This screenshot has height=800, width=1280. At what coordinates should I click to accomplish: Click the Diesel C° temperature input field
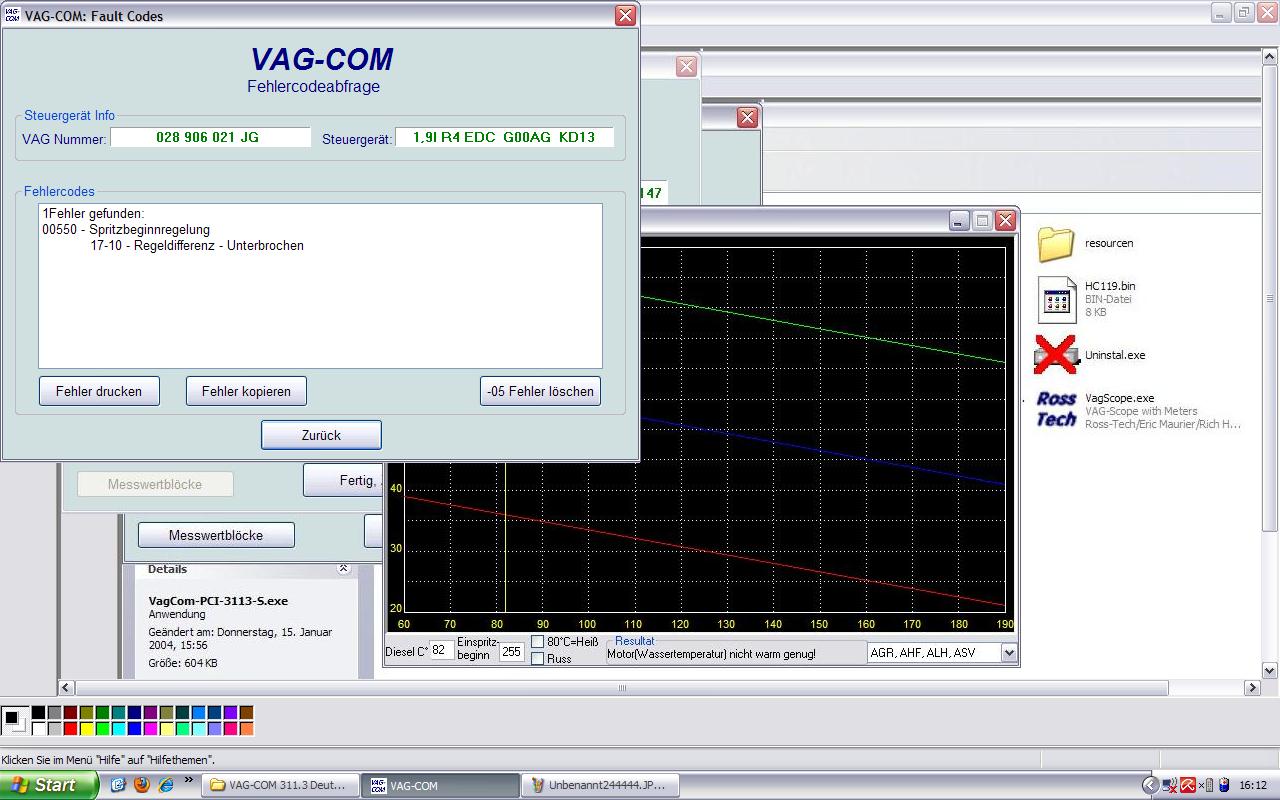(x=441, y=651)
